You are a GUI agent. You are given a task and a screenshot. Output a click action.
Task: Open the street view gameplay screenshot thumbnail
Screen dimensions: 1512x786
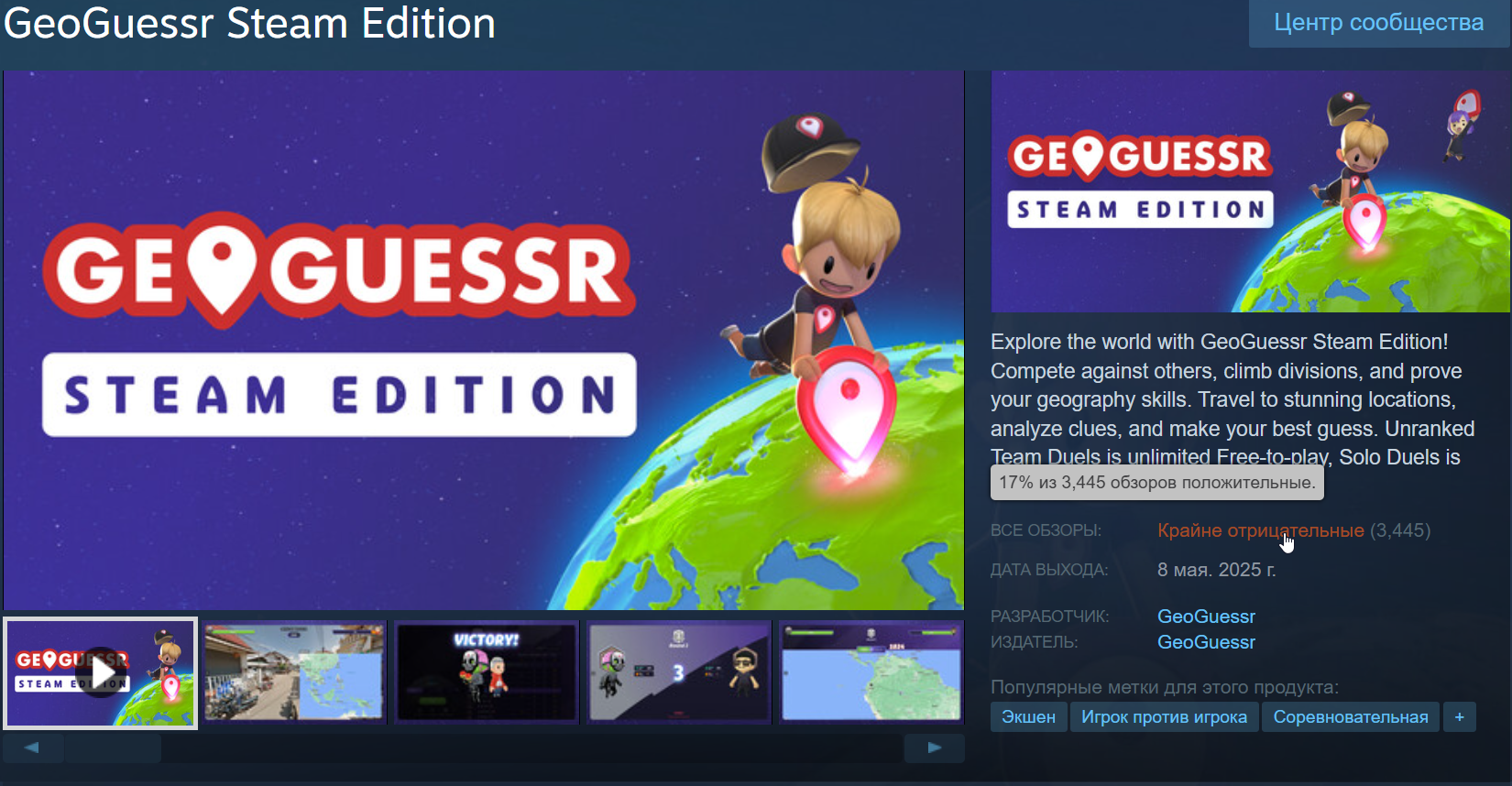(x=294, y=673)
